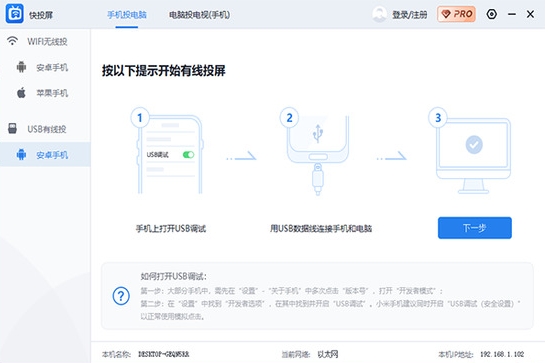Click the 下一步 button
549x363 pixels.
pyautogui.click(x=474, y=228)
